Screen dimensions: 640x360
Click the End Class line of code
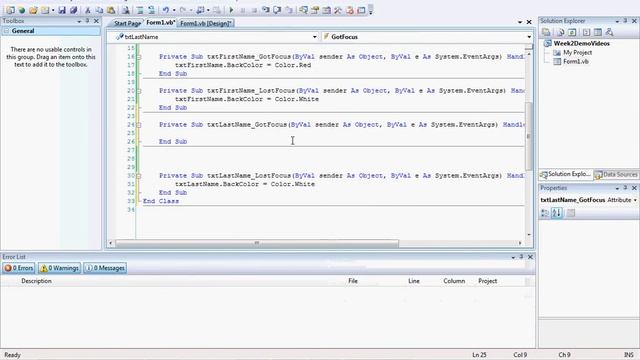pos(161,201)
